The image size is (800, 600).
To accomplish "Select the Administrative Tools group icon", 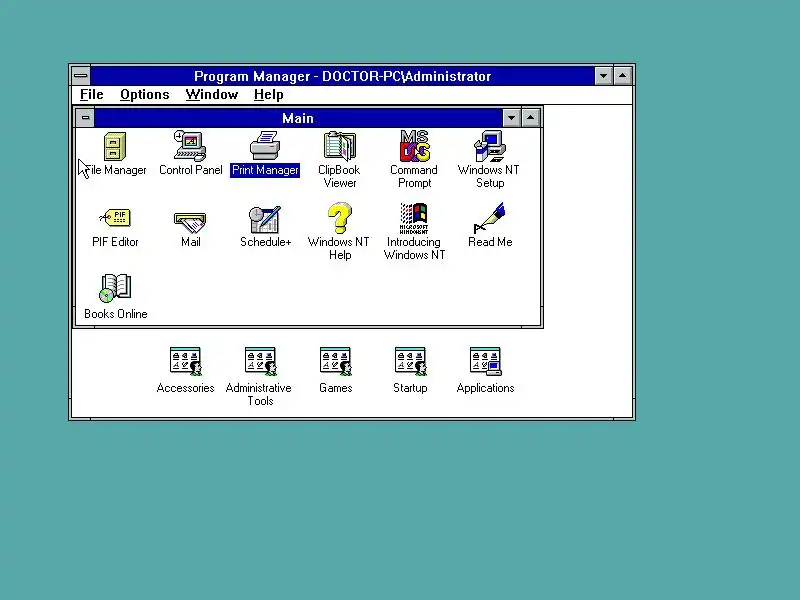I will (260, 362).
